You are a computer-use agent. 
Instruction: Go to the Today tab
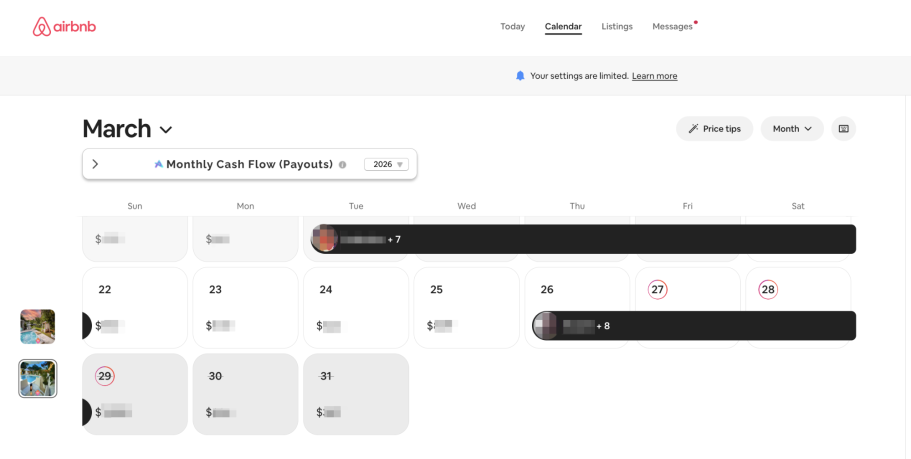pos(512,27)
